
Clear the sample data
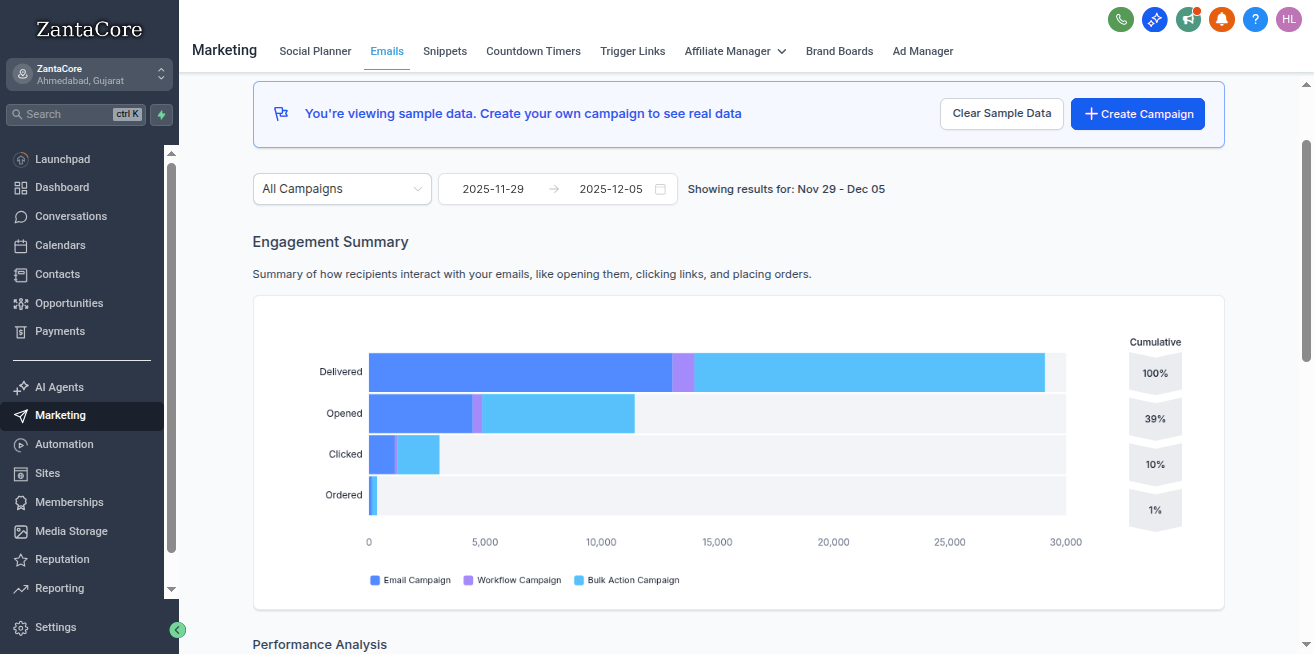[1001, 114]
